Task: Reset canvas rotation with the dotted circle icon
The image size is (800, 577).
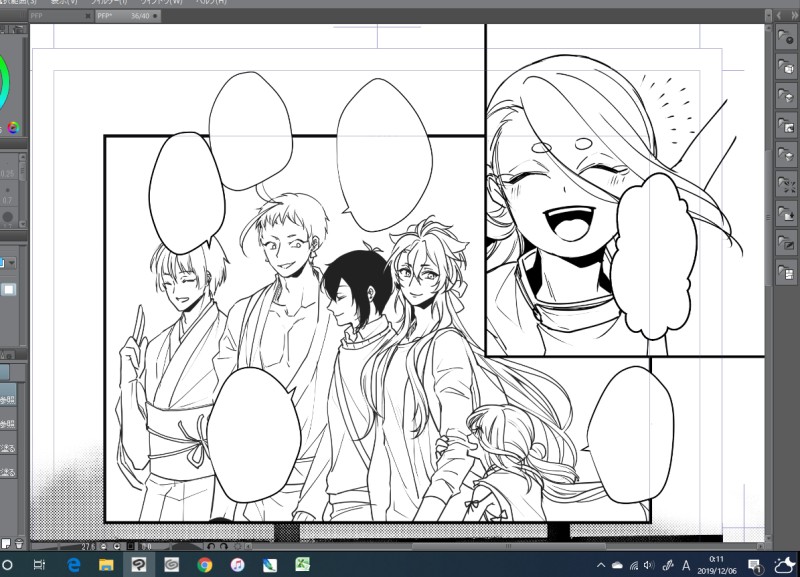Action: point(237,546)
